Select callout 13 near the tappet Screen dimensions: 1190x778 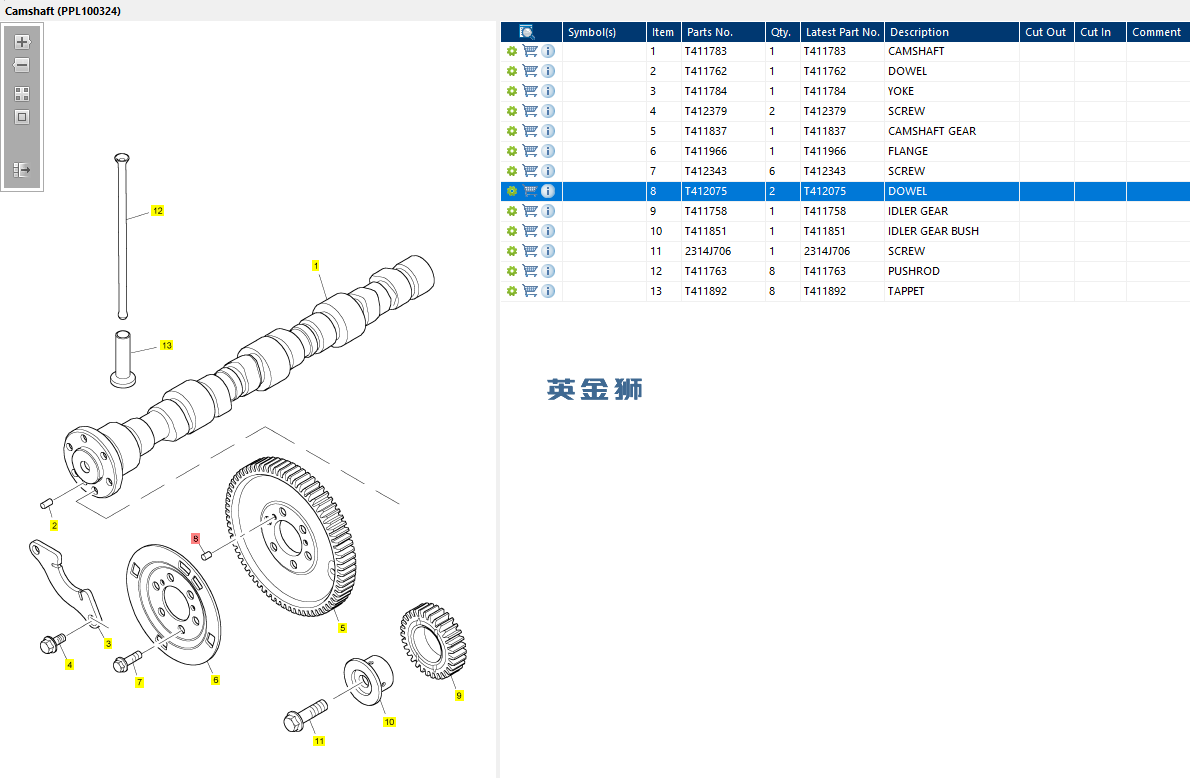(166, 345)
